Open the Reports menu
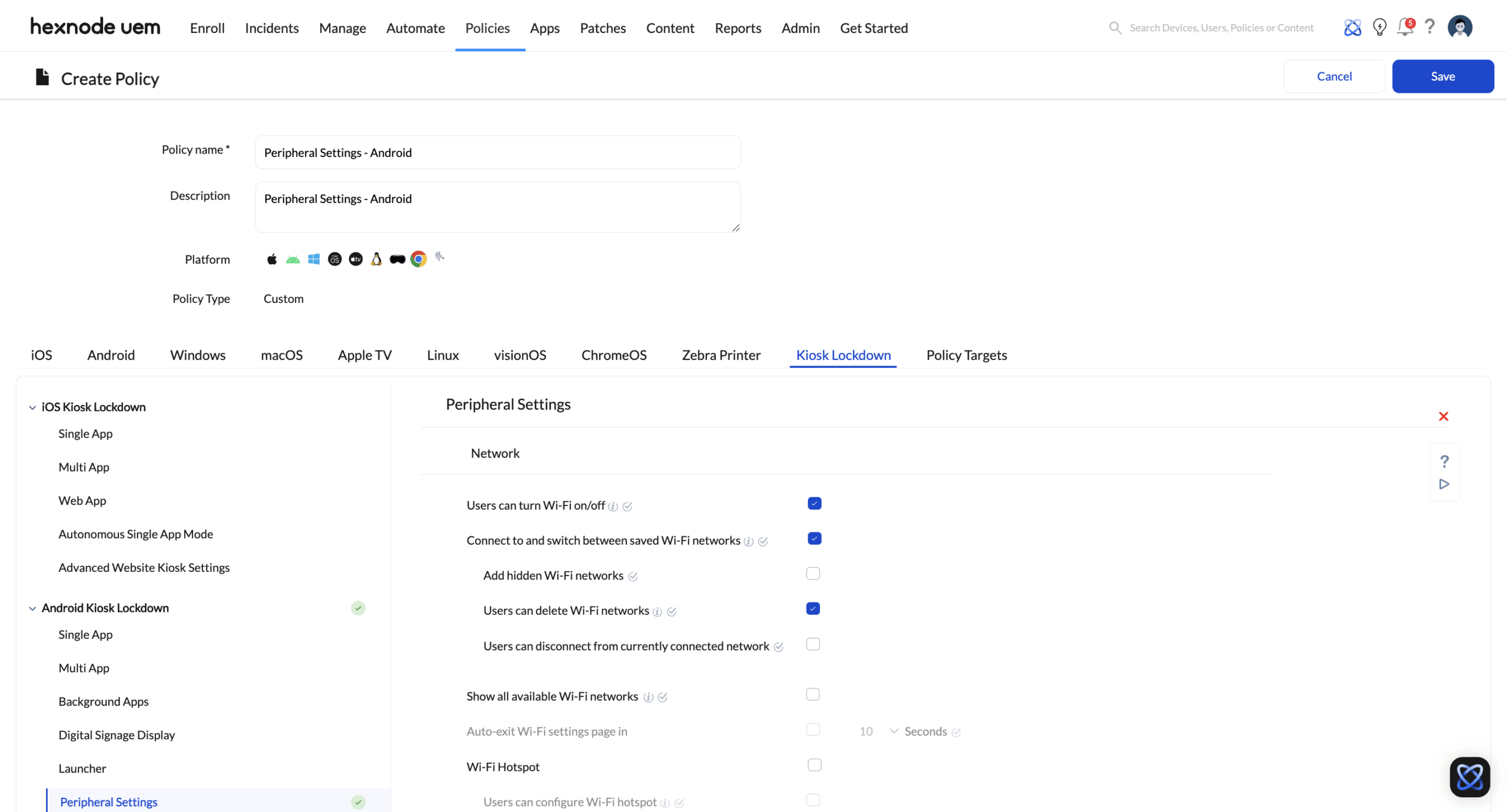 pyautogui.click(x=738, y=28)
